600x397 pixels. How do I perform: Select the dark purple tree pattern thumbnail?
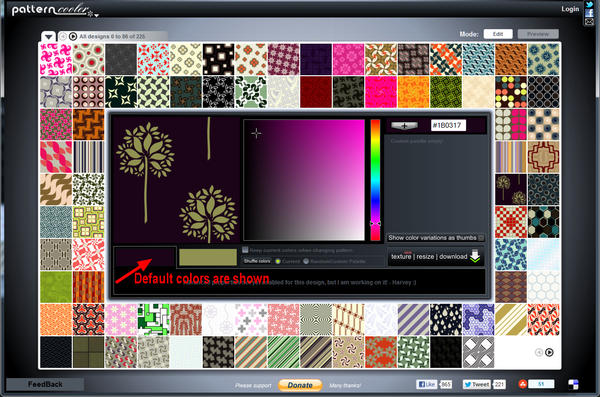click(511, 190)
